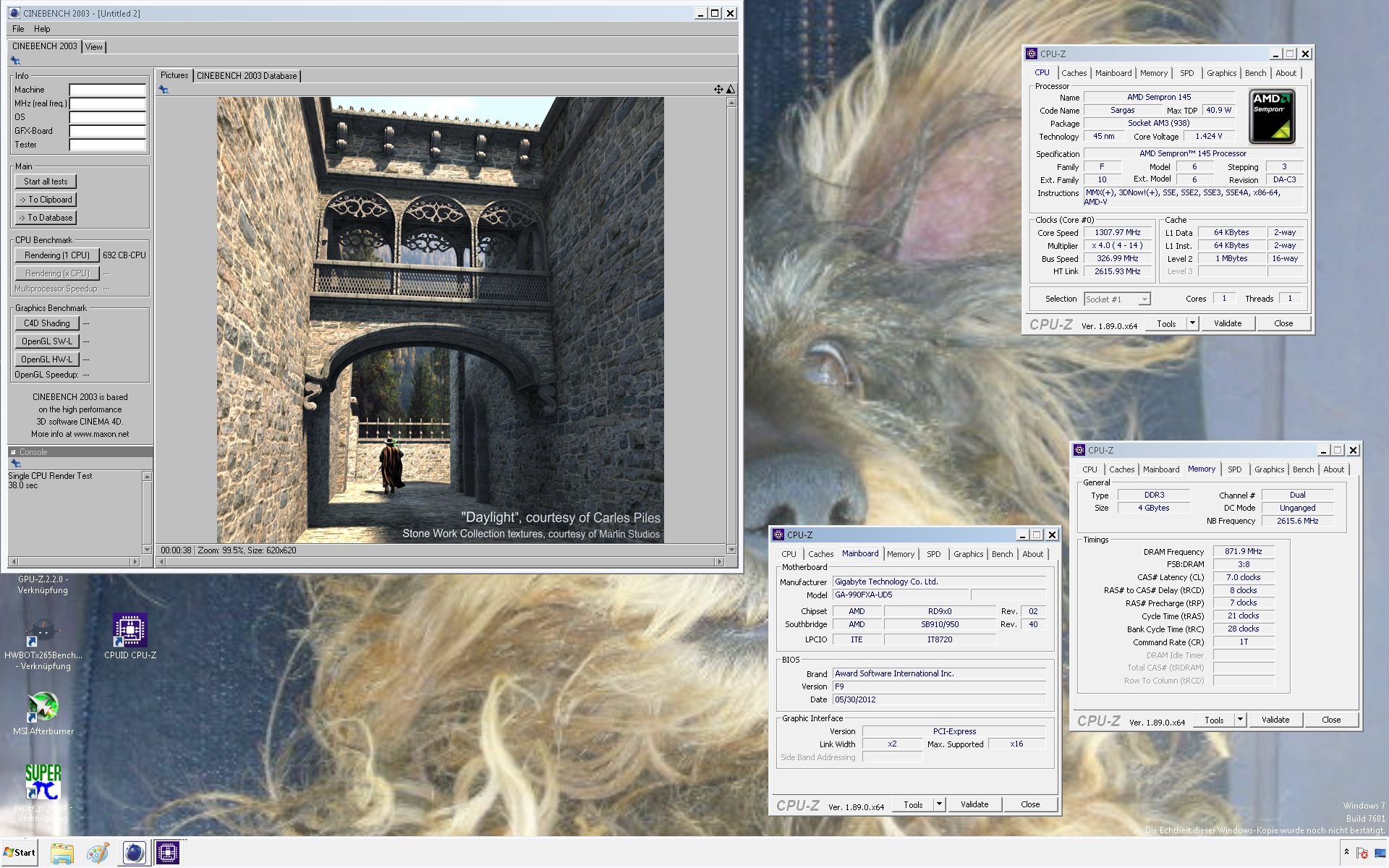The width and height of the screenshot is (1389, 868).
Task: Click the To Database button
Action: pyautogui.click(x=46, y=218)
